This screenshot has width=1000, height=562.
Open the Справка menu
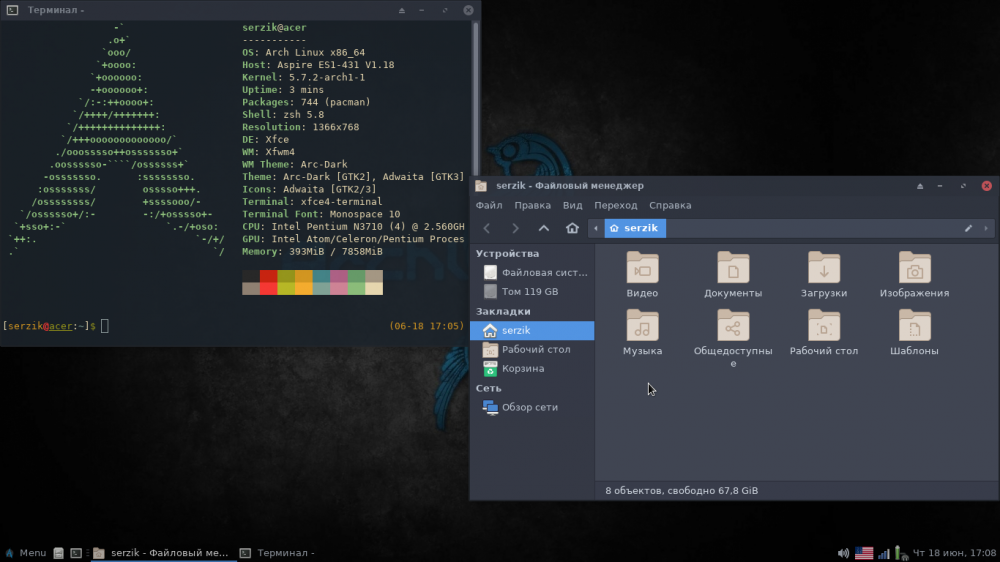click(x=670, y=205)
